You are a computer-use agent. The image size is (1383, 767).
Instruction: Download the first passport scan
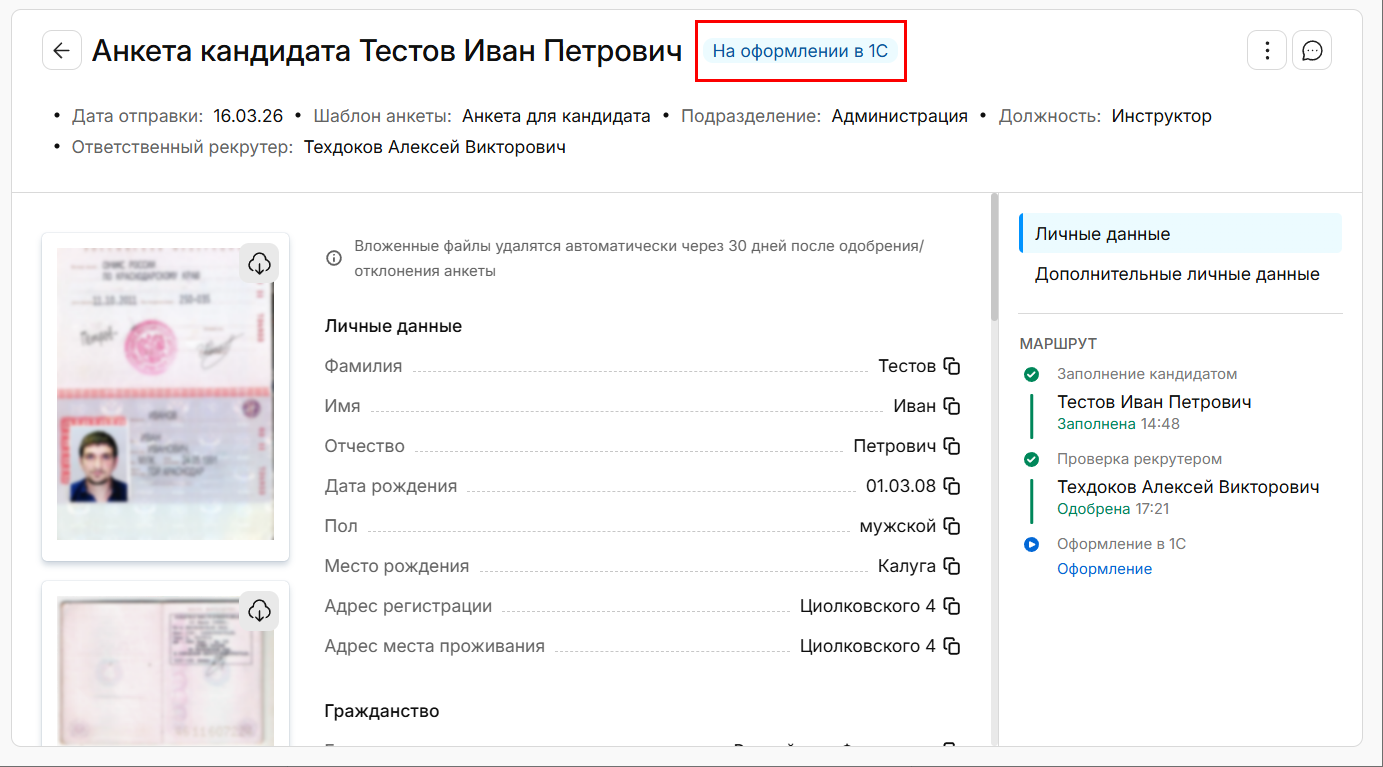(x=259, y=263)
